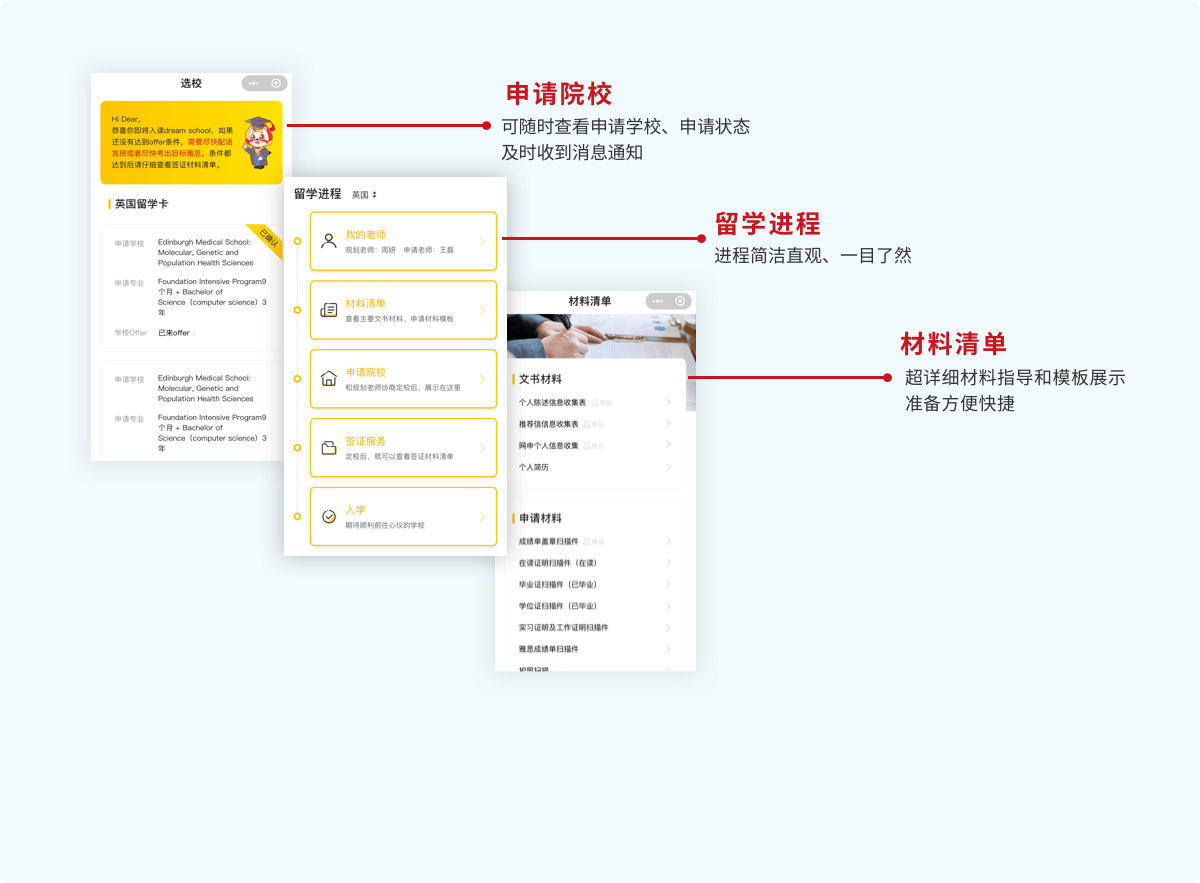This screenshot has width=1200, height=883.
Task: Click the checkmark circle icon on 入学 card
Action: (329, 517)
